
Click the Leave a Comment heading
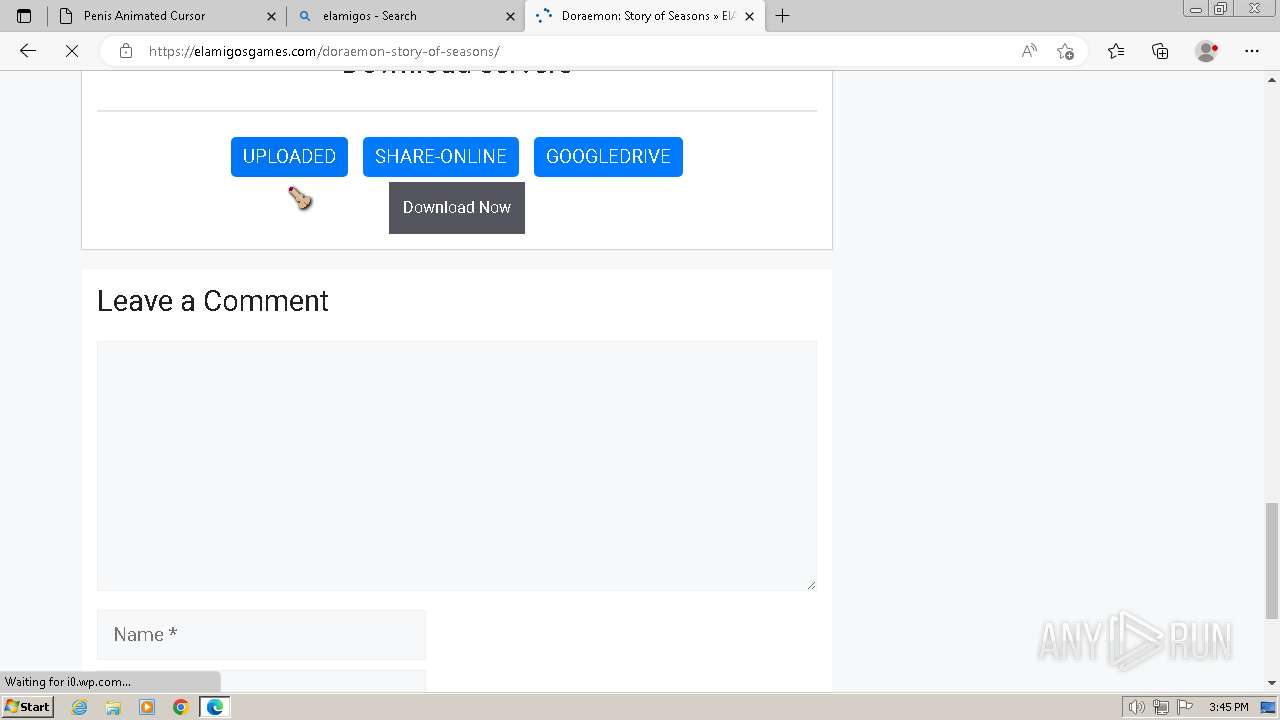pos(213,301)
